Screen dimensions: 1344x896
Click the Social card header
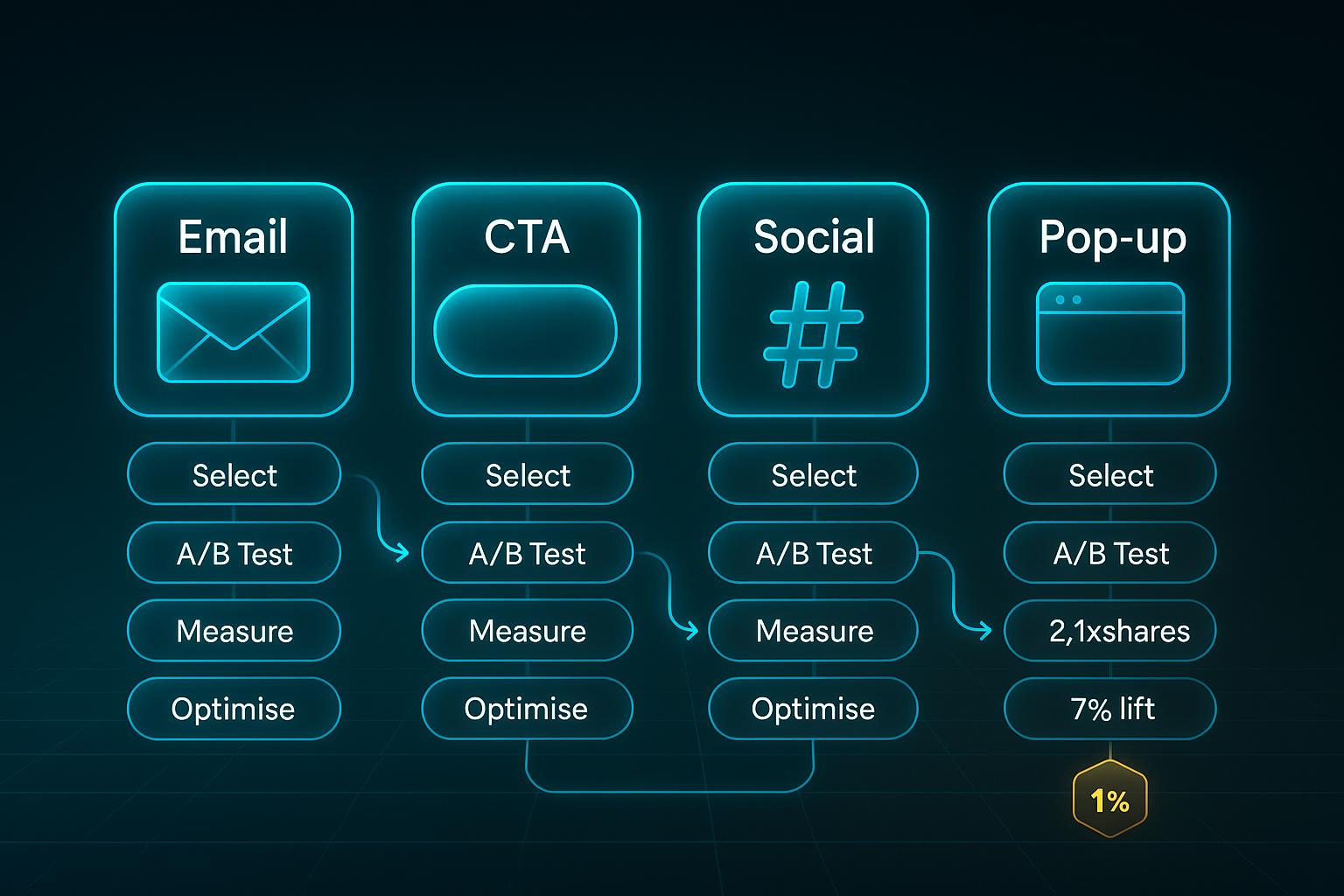click(813, 234)
